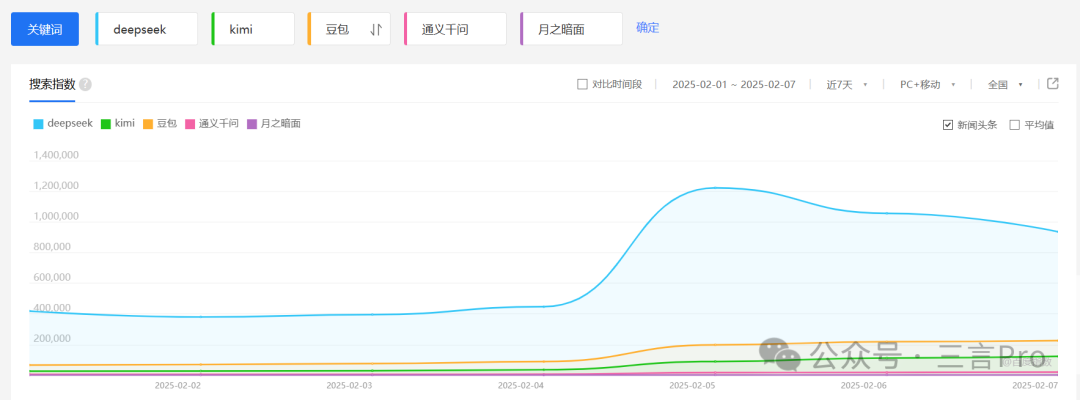
Task: Toggle the deepseek legend marker
Action: pyautogui.click(x=39, y=124)
